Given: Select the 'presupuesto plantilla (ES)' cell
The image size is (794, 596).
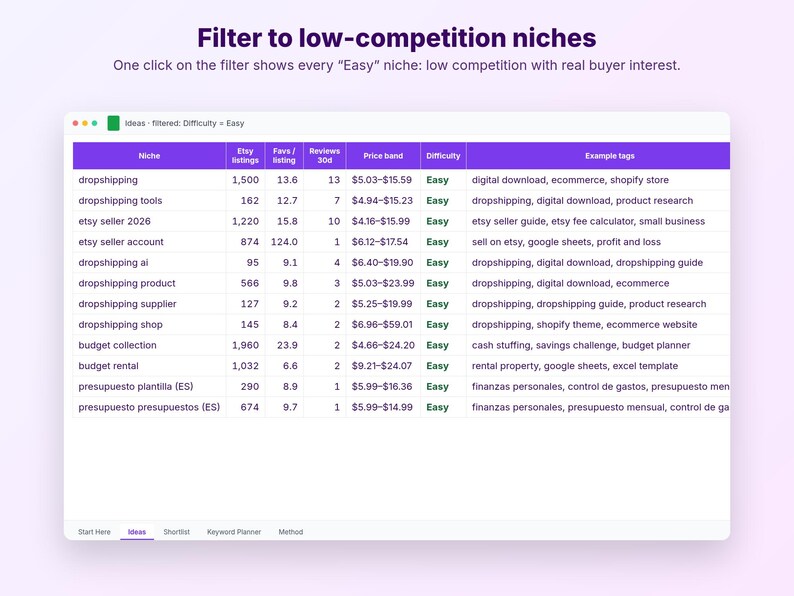Looking at the screenshot, I should [149, 387].
